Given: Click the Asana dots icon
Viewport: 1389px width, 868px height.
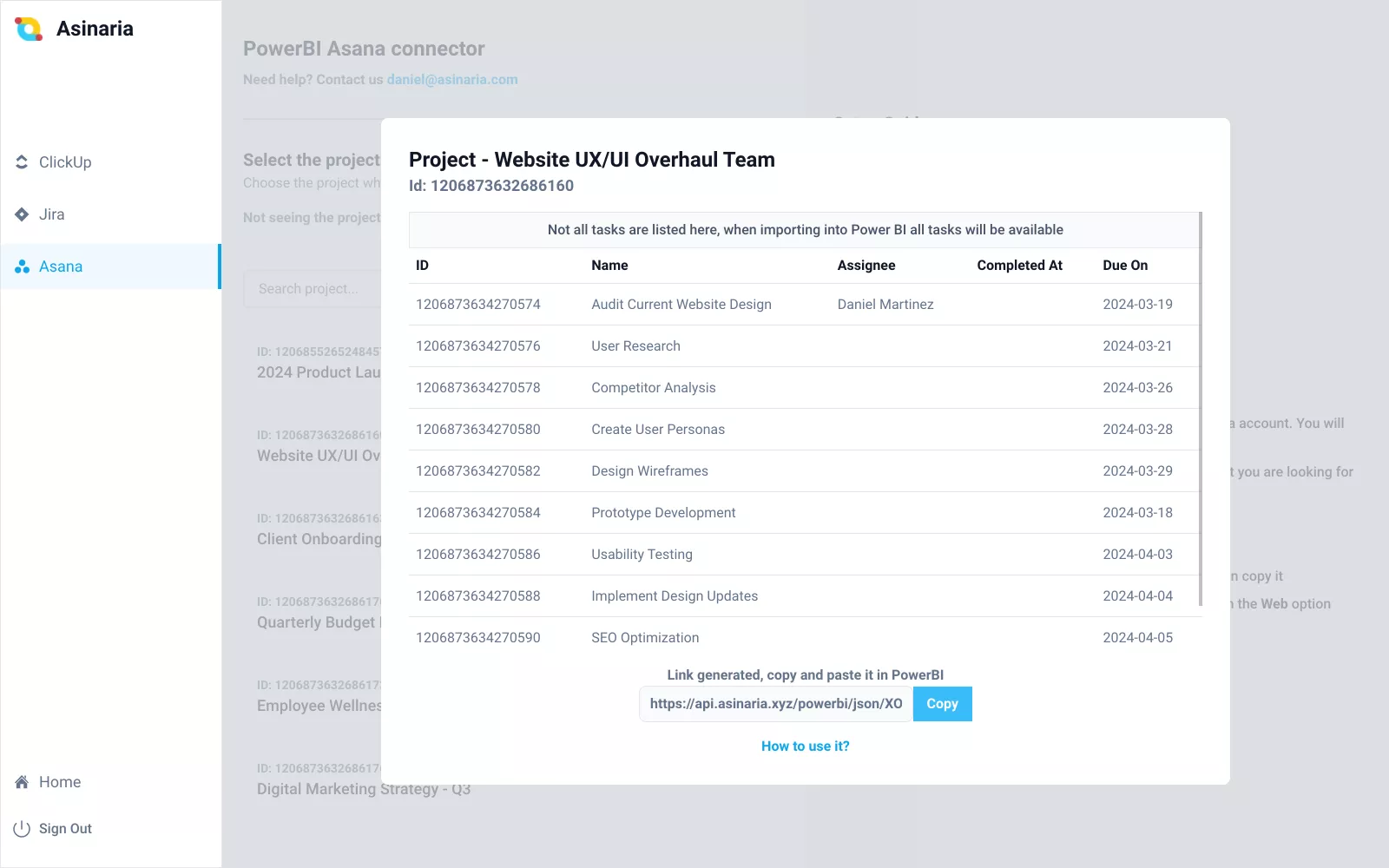Looking at the screenshot, I should [x=22, y=266].
